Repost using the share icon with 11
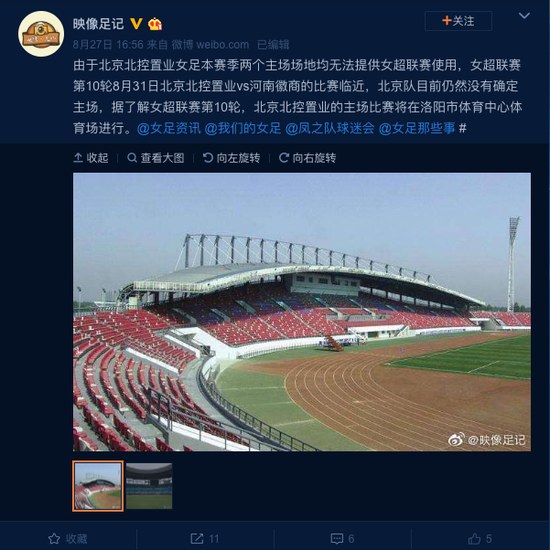The image size is (550, 550). point(205,538)
